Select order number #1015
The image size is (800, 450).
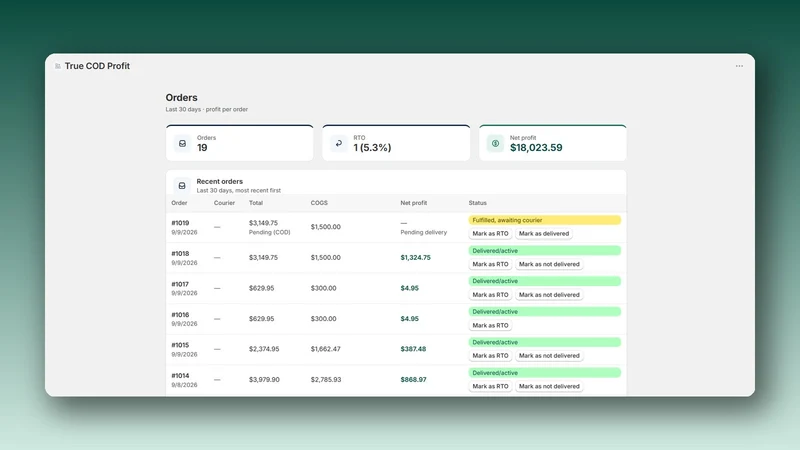coord(180,345)
